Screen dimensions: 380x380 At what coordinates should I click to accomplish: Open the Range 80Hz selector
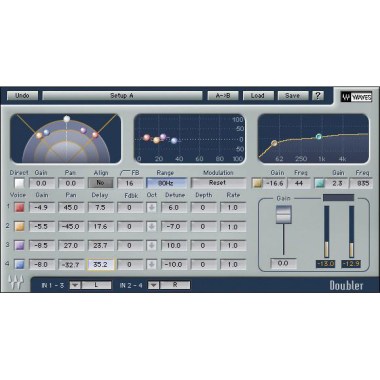(166, 183)
